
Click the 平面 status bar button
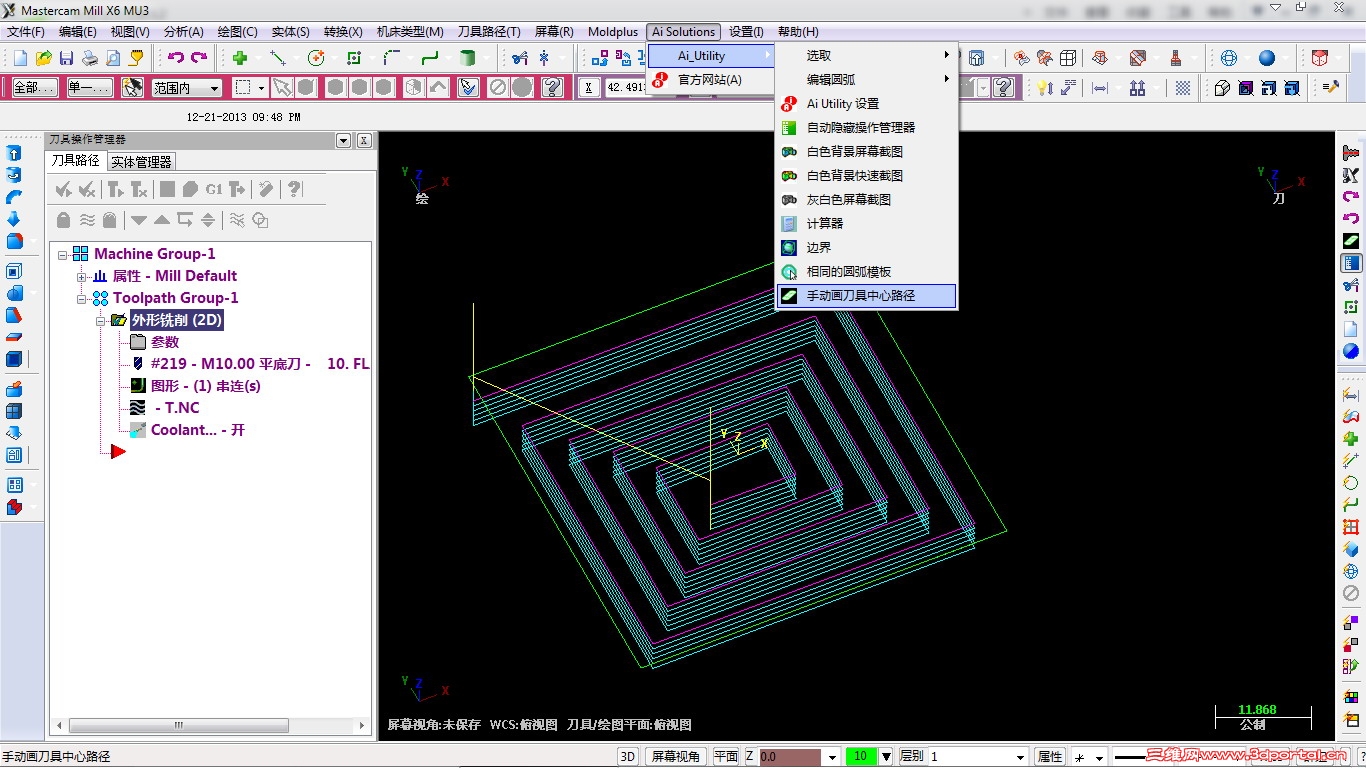pyautogui.click(x=726, y=757)
